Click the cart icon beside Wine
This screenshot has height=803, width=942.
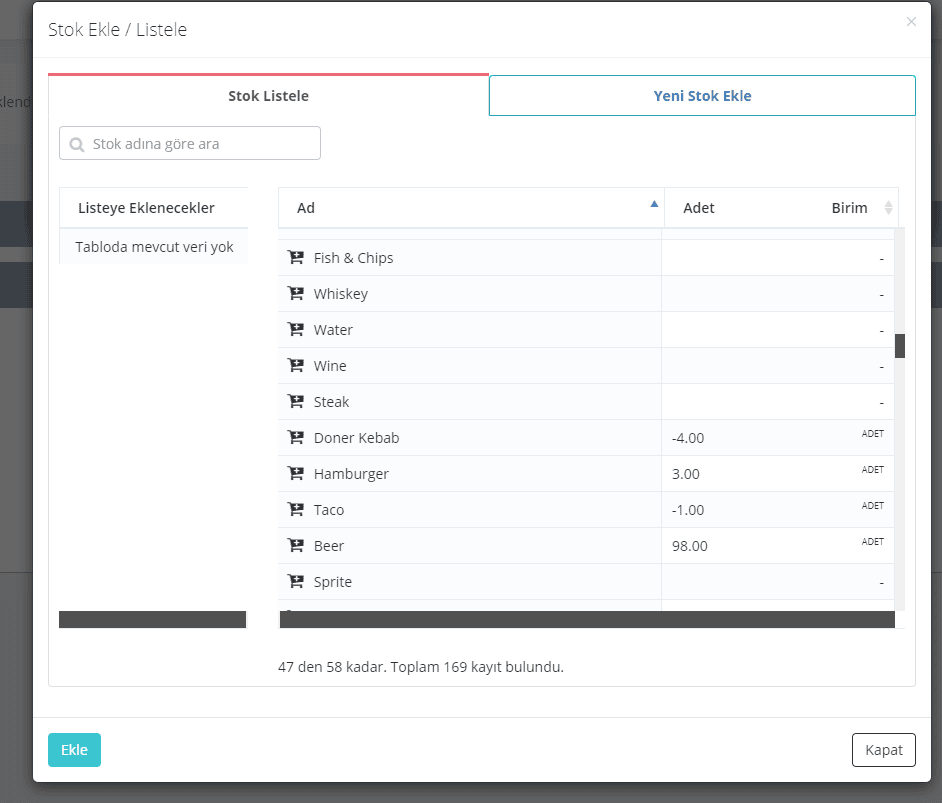[x=296, y=366]
